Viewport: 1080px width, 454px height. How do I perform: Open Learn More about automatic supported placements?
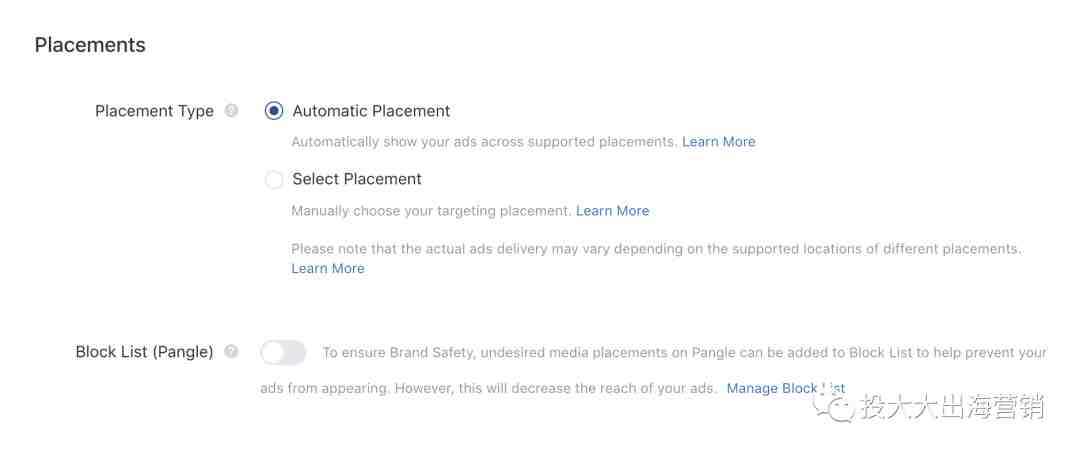click(x=718, y=141)
